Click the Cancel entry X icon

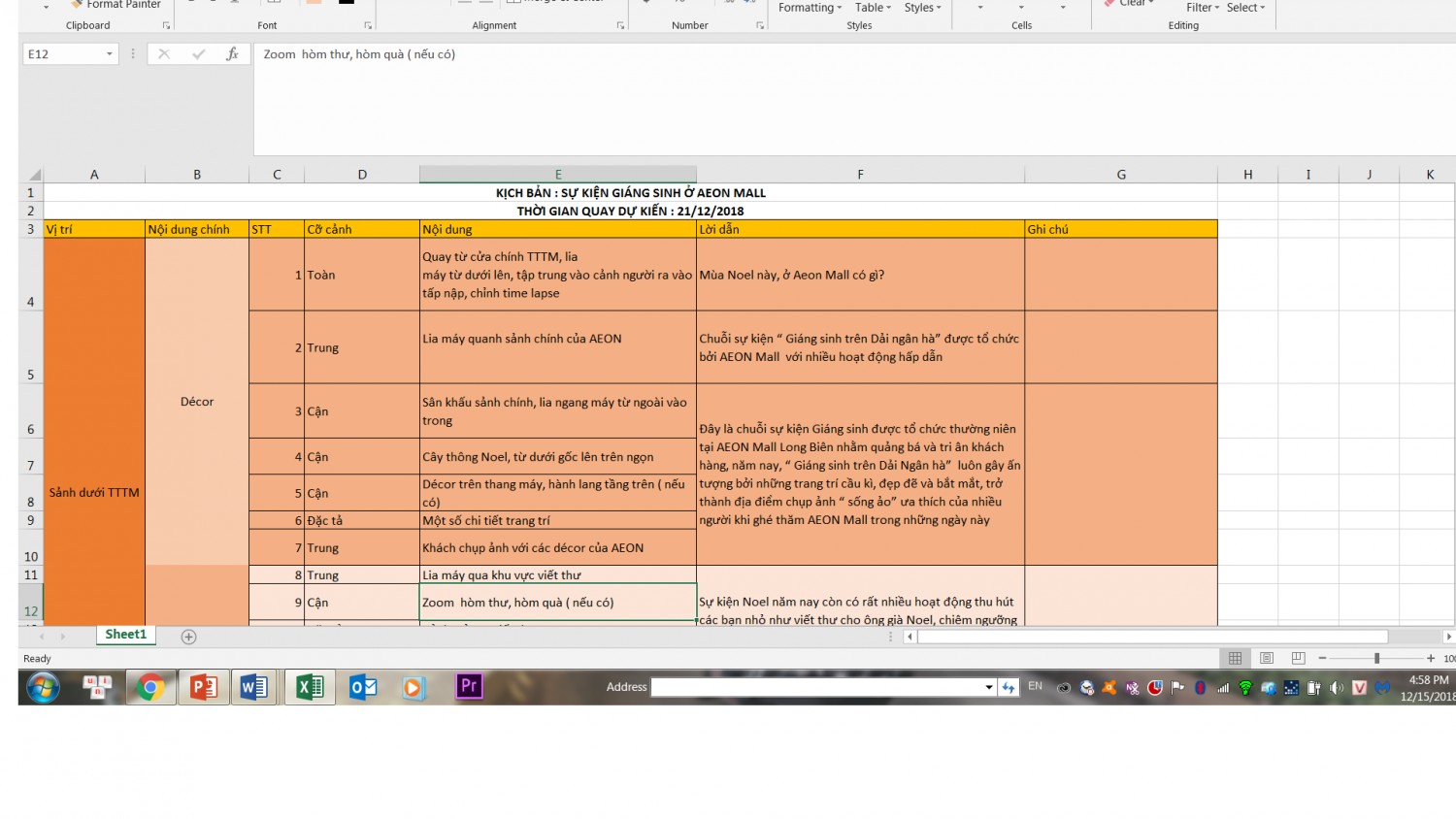click(164, 54)
